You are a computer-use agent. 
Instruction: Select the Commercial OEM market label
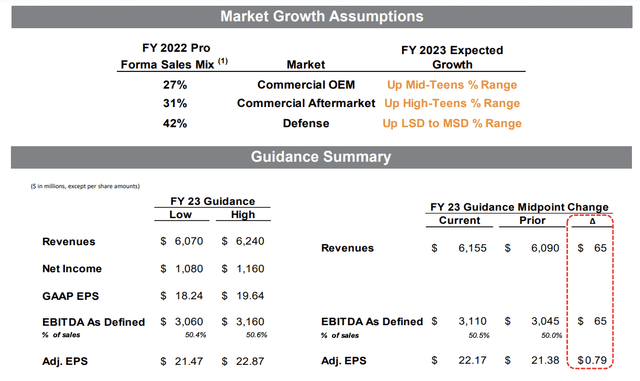pyautogui.click(x=306, y=85)
